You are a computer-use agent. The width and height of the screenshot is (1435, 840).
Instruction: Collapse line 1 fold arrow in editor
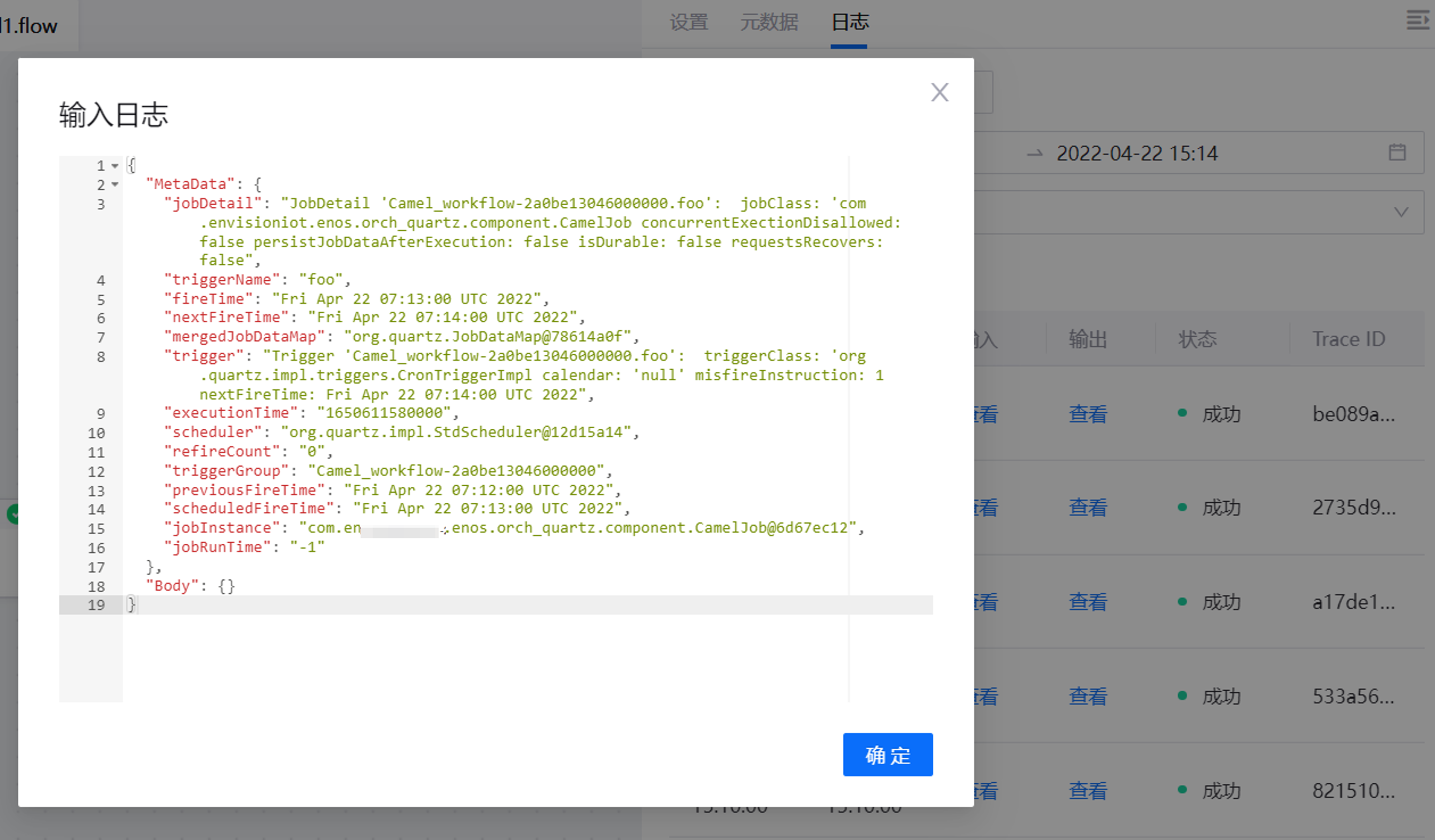coord(115,166)
